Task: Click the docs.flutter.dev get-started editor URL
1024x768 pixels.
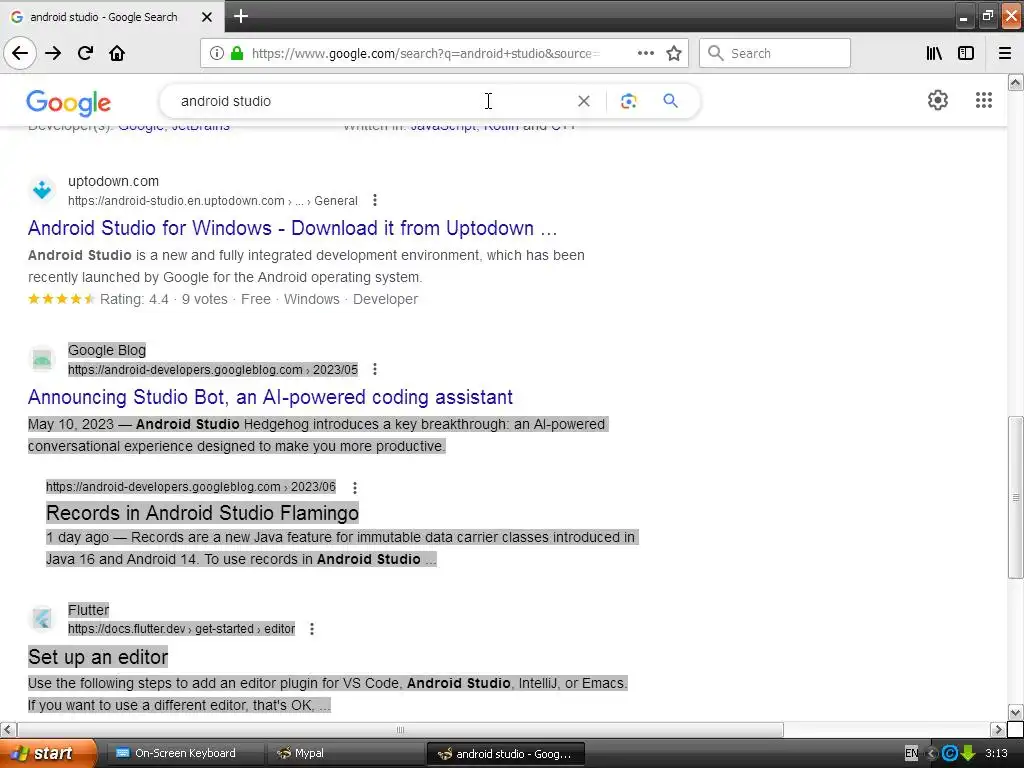Action: (x=182, y=629)
